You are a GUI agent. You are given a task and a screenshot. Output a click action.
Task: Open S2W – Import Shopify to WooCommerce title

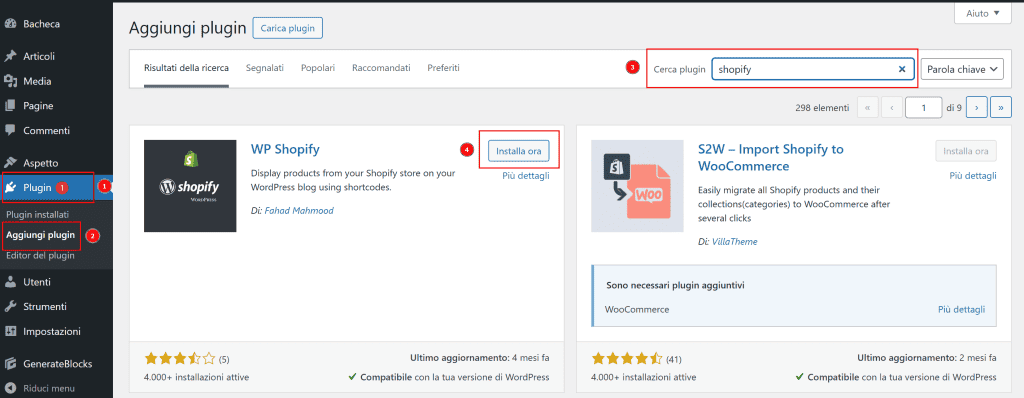[771, 158]
